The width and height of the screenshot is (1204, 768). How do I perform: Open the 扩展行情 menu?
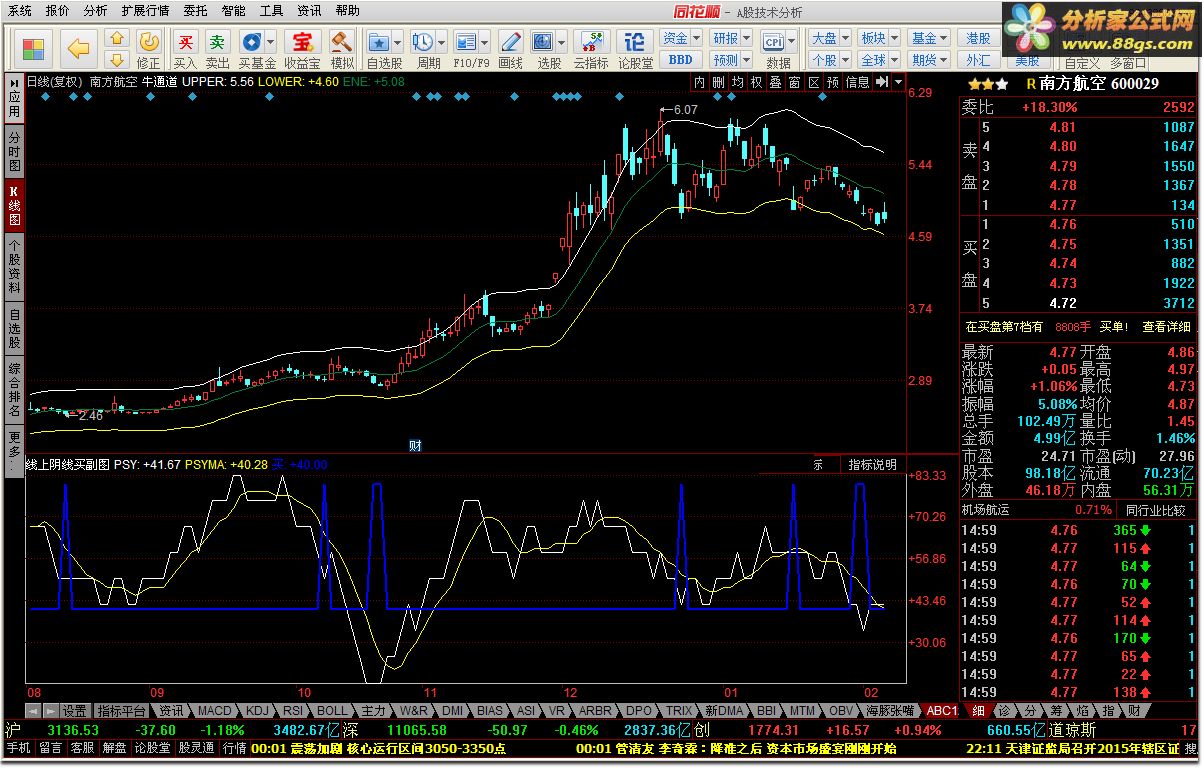tap(145, 11)
